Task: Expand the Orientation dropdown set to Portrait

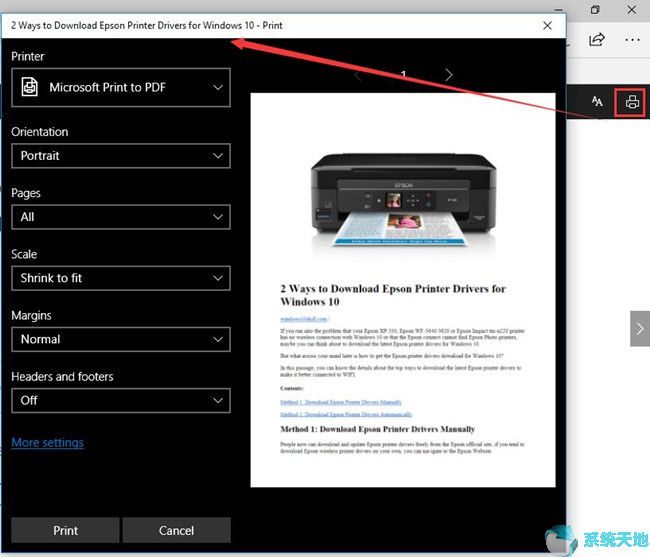Action: [x=121, y=156]
